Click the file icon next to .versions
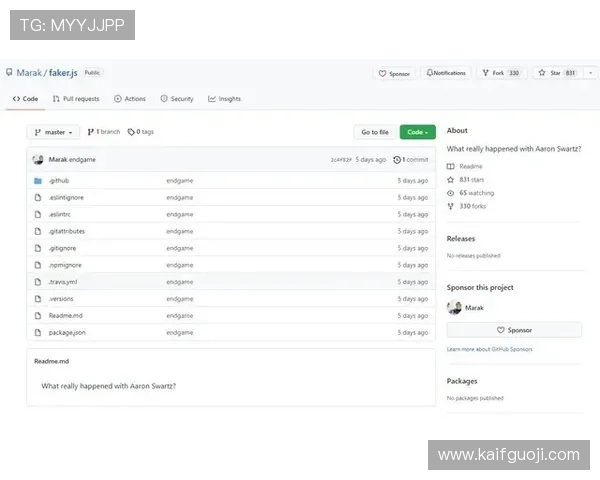This screenshot has width=600, height=480. pos(38,299)
